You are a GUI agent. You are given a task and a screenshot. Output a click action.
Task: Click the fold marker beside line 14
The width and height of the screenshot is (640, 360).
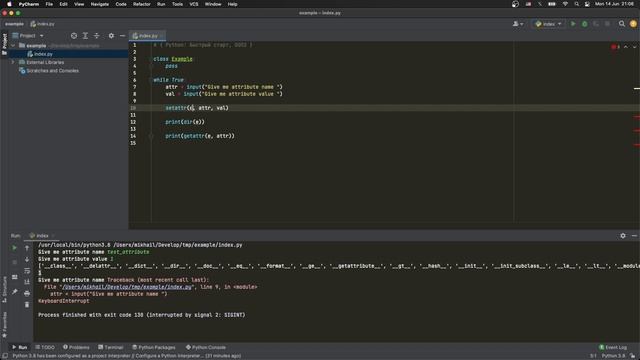click(x=151, y=136)
